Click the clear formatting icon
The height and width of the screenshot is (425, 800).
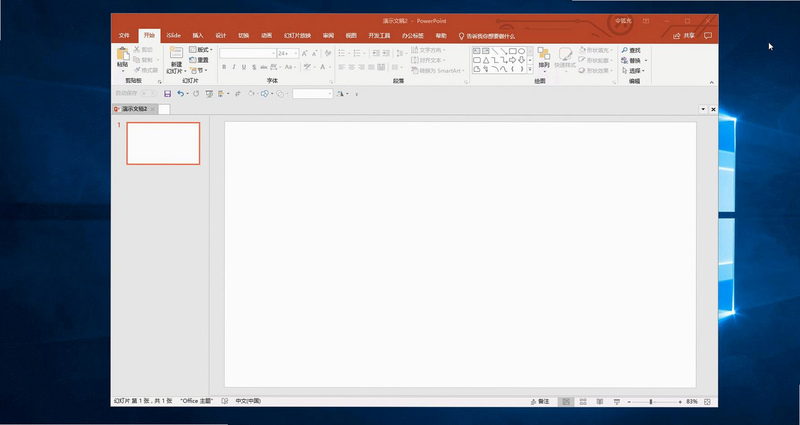(328, 53)
